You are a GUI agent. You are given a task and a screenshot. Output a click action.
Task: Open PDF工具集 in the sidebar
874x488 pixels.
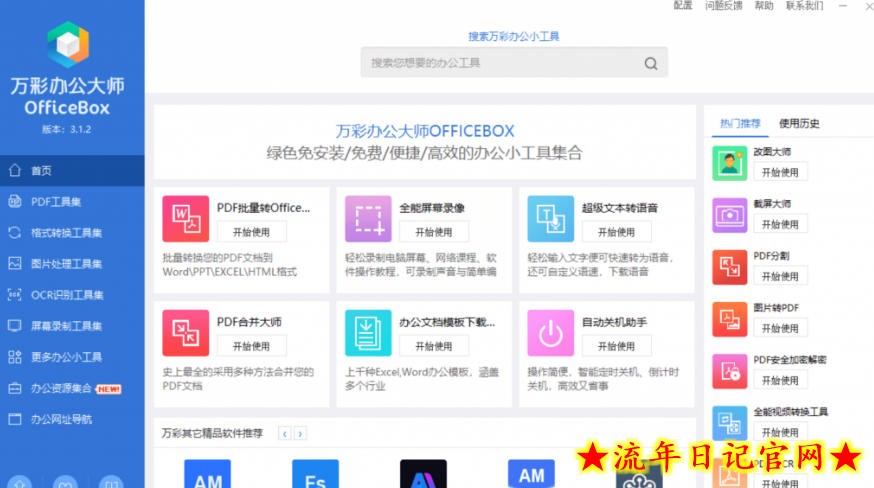click(72, 201)
